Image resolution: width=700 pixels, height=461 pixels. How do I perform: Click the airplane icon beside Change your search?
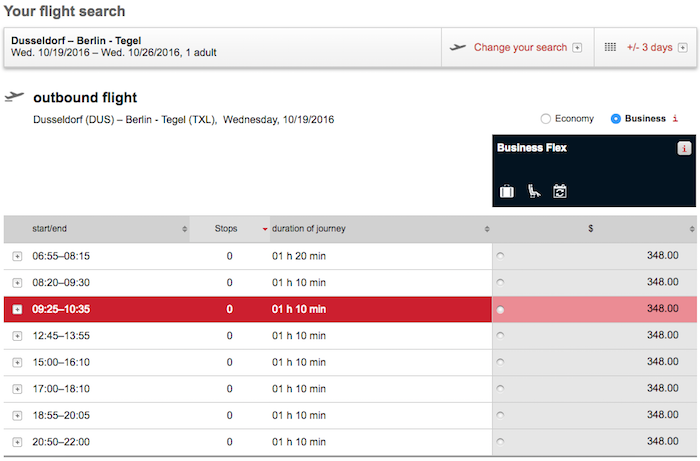(458, 47)
